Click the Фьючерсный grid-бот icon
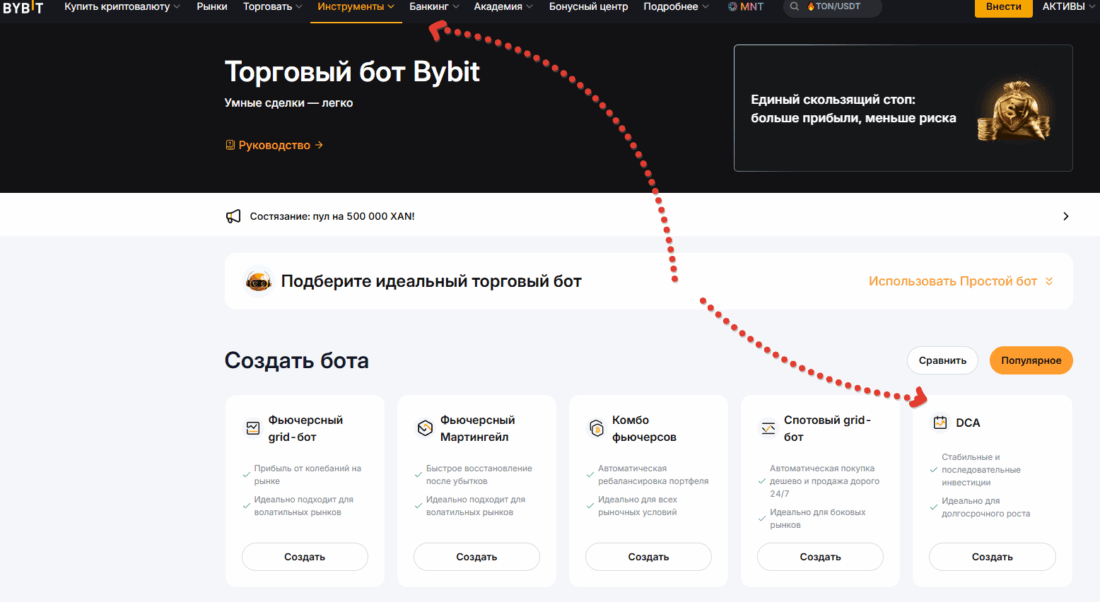Screen dimensions: 1100x602 [253, 428]
